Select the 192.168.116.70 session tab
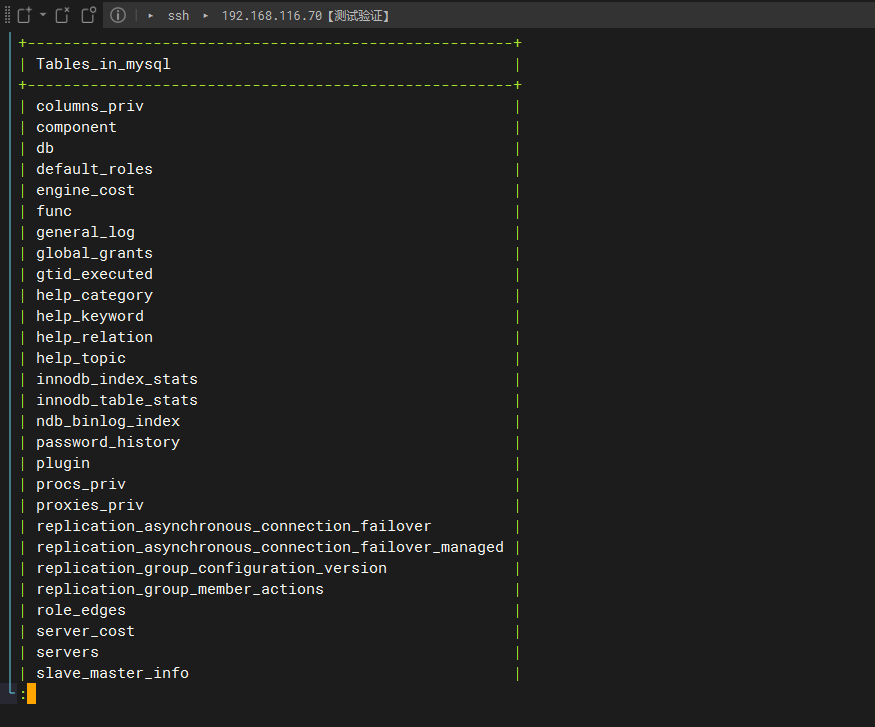 305,16
